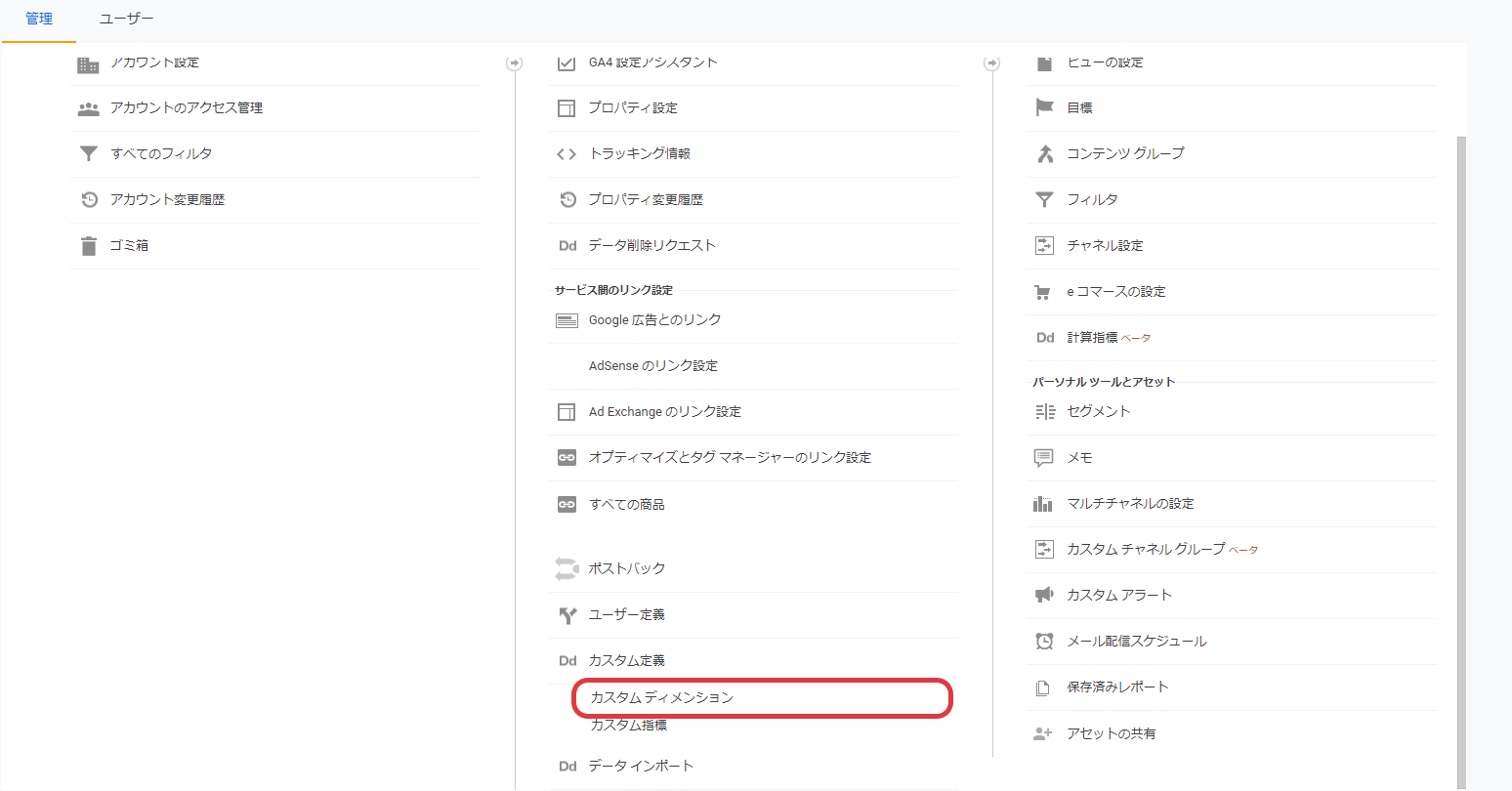Open メール配信スケジュール link
Image resolution: width=1512 pixels, height=791 pixels.
1137,642
